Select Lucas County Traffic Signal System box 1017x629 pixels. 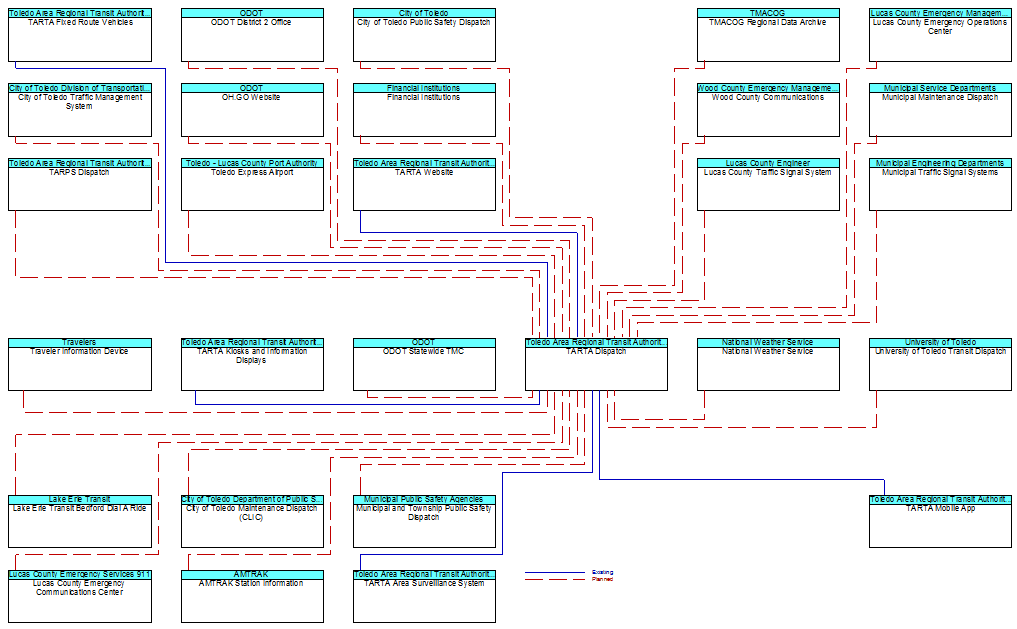[x=768, y=185]
